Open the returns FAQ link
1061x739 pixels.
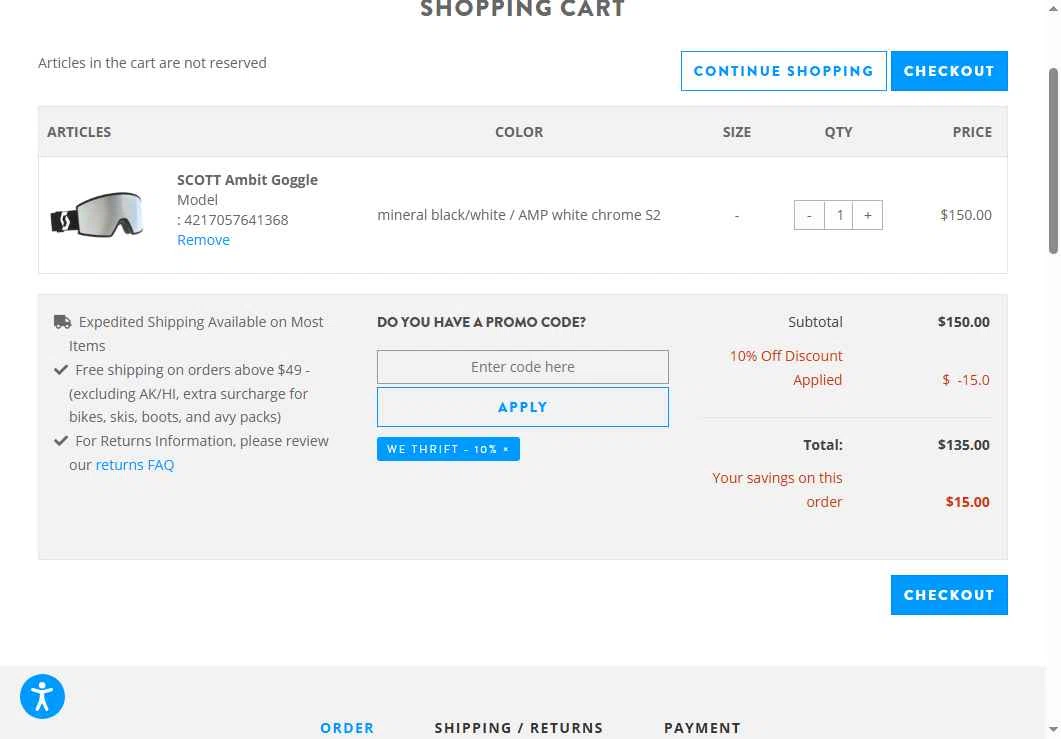tap(135, 465)
